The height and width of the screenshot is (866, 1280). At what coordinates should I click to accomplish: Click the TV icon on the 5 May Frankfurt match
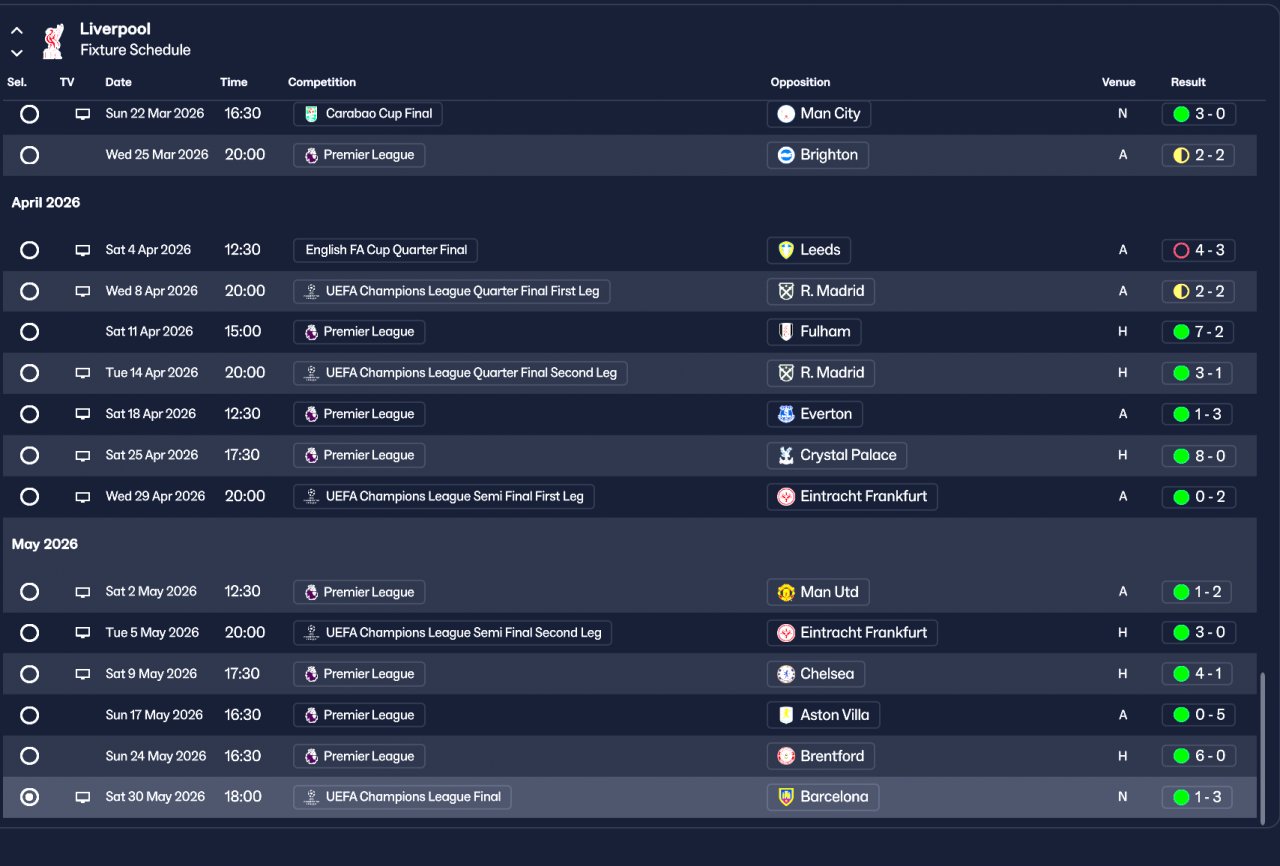click(83, 633)
